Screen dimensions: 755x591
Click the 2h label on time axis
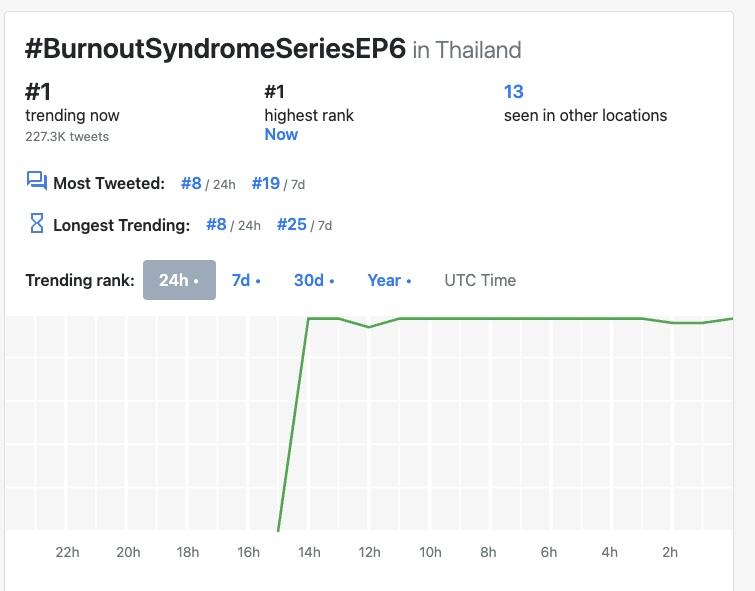(x=670, y=552)
